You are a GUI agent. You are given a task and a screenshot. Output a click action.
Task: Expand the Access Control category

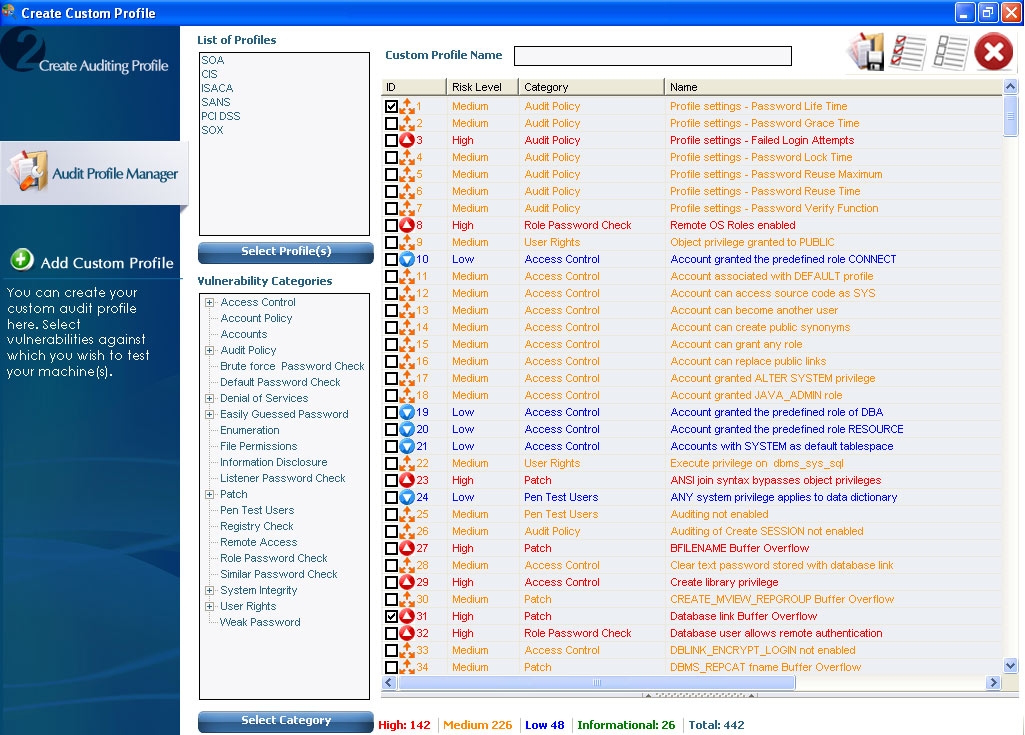[209, 302]
